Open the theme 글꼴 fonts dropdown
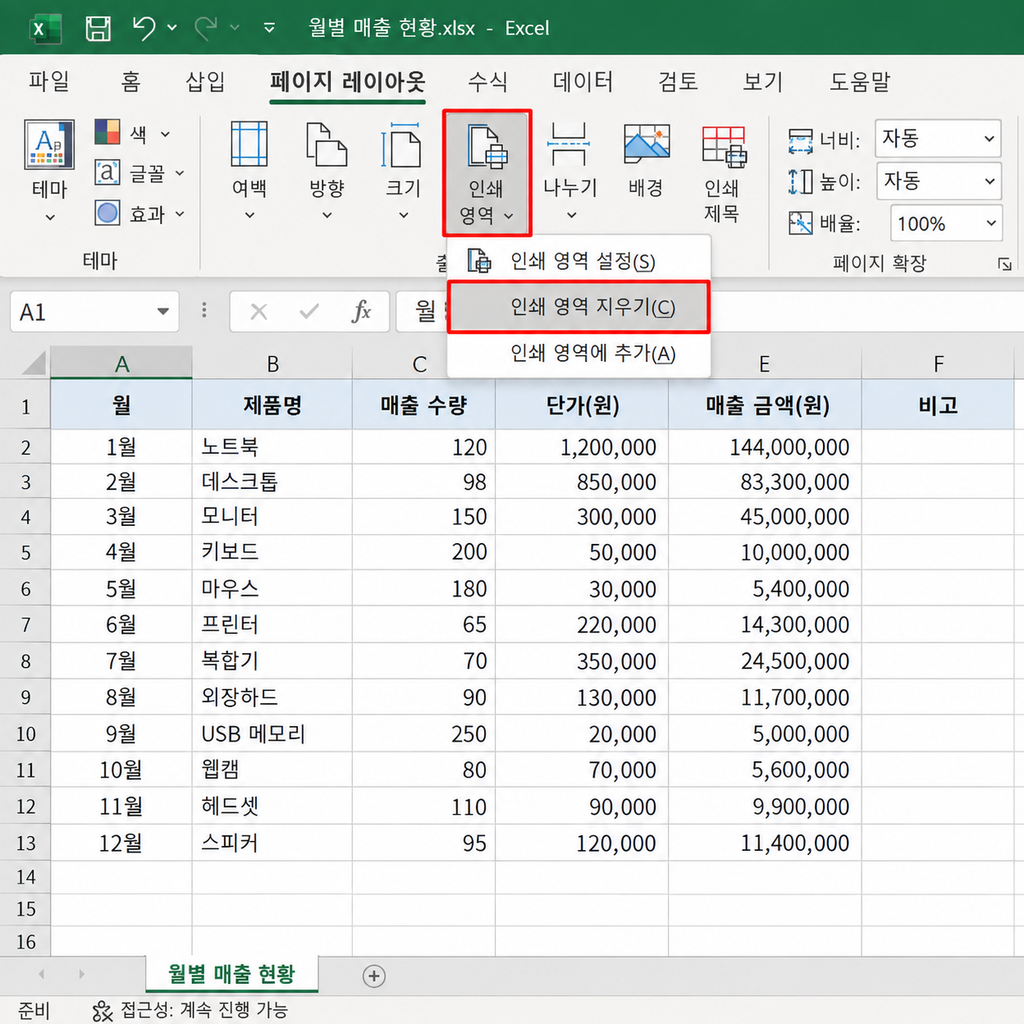Image resolution: width=1024 pixels, height=1024 pixels. click(140, 173)
